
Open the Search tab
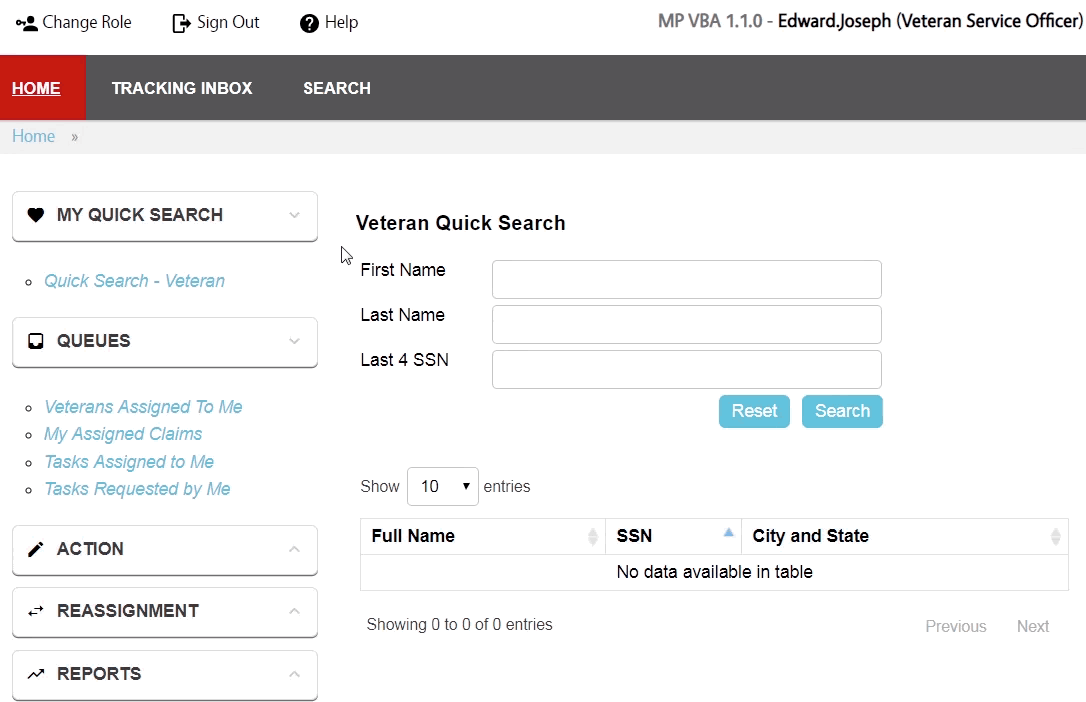click(x=336, y=88)
